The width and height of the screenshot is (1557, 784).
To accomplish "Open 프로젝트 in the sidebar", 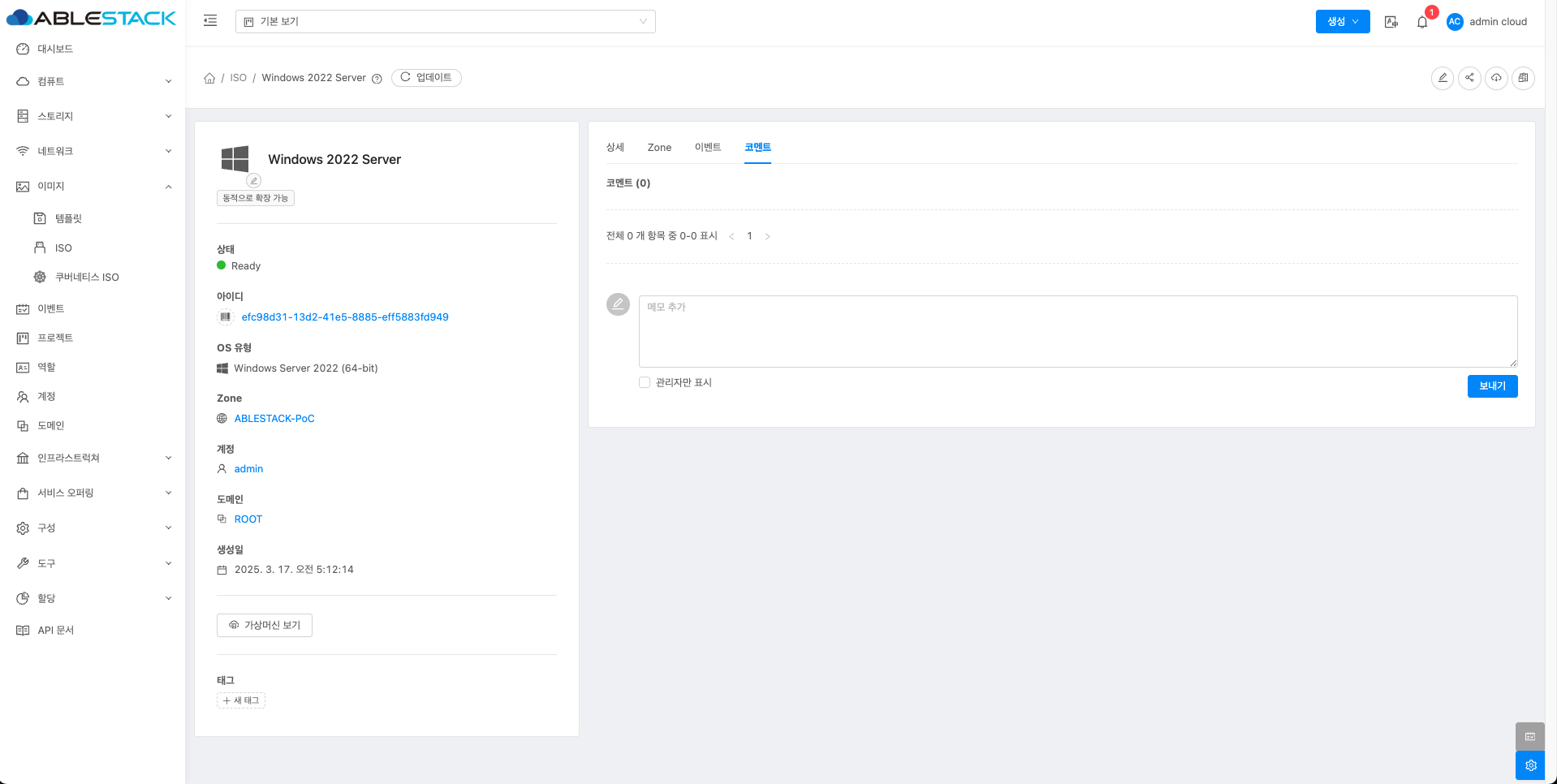I will coord(93,338).
